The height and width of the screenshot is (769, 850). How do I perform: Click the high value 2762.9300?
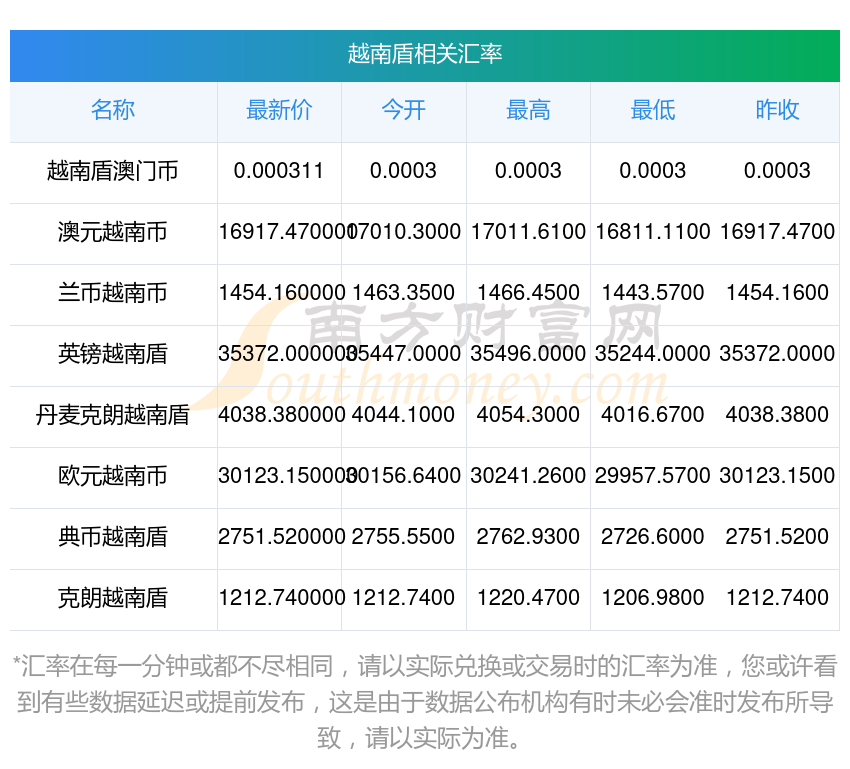(x=529, y=537)
